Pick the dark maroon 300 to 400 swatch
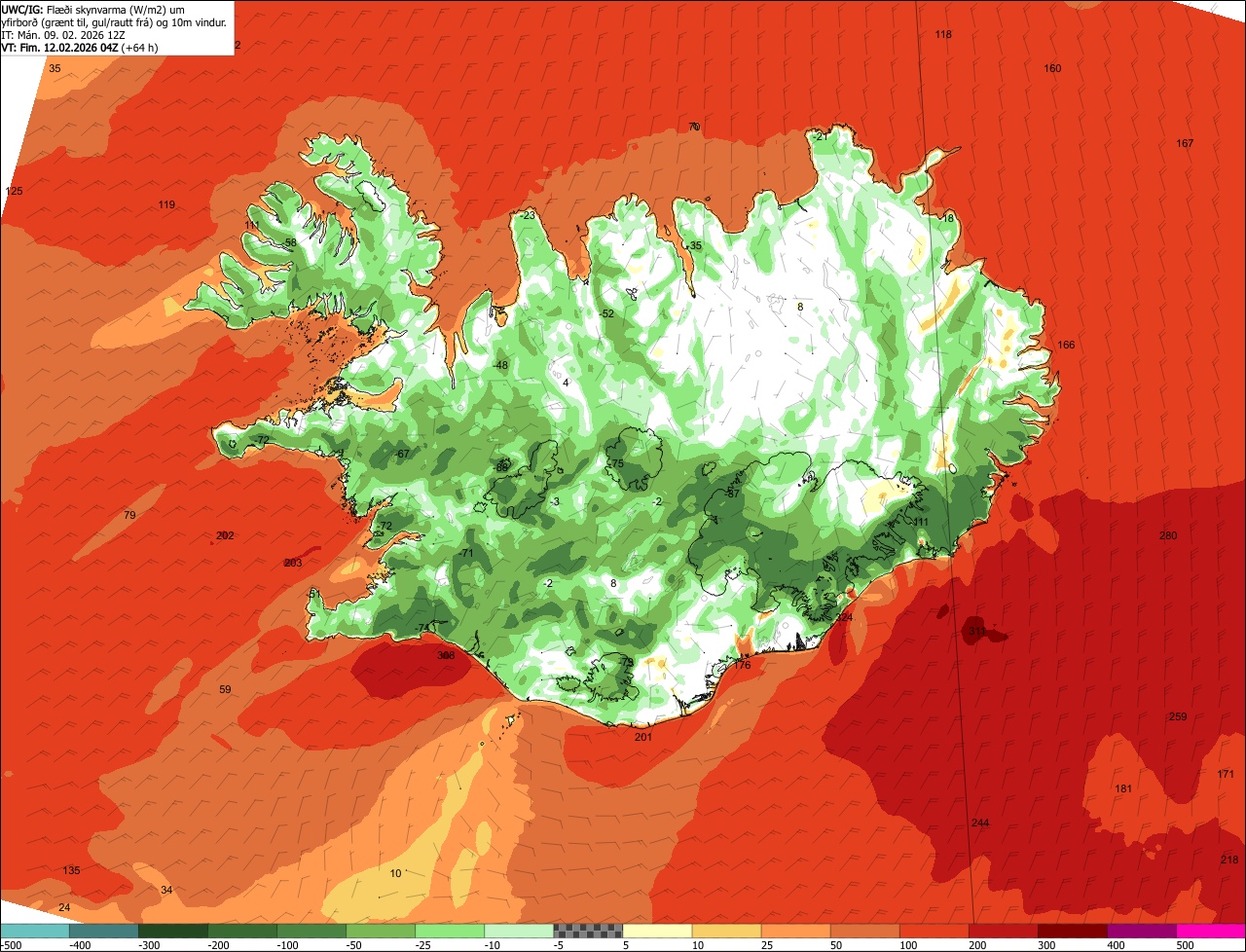The image size is (1246, 952). point(1073,931)
